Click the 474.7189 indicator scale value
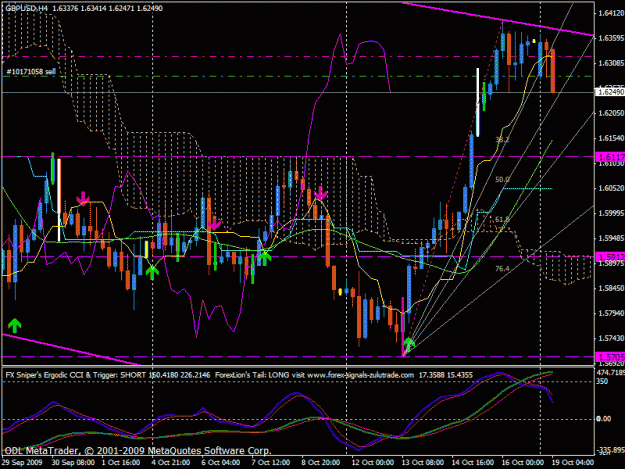Image resolution: width=625 pixels, height=469 pixels. [611, 372]
